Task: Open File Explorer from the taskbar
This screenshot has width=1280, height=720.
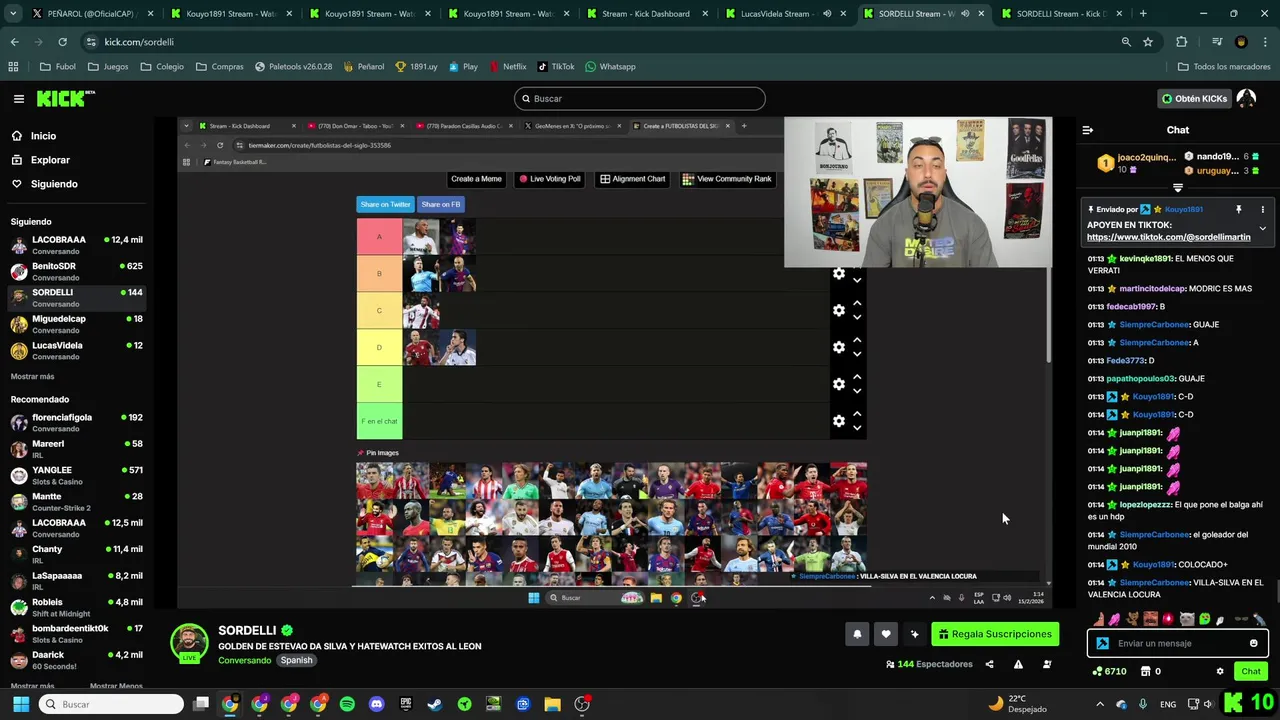Action: pos(552,704)
